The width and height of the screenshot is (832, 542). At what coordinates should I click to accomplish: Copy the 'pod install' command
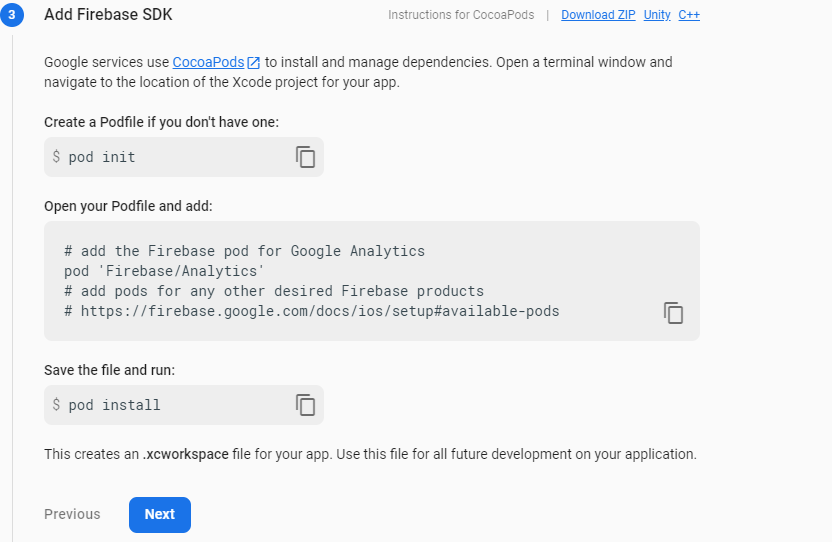click(x=305, y=405)
